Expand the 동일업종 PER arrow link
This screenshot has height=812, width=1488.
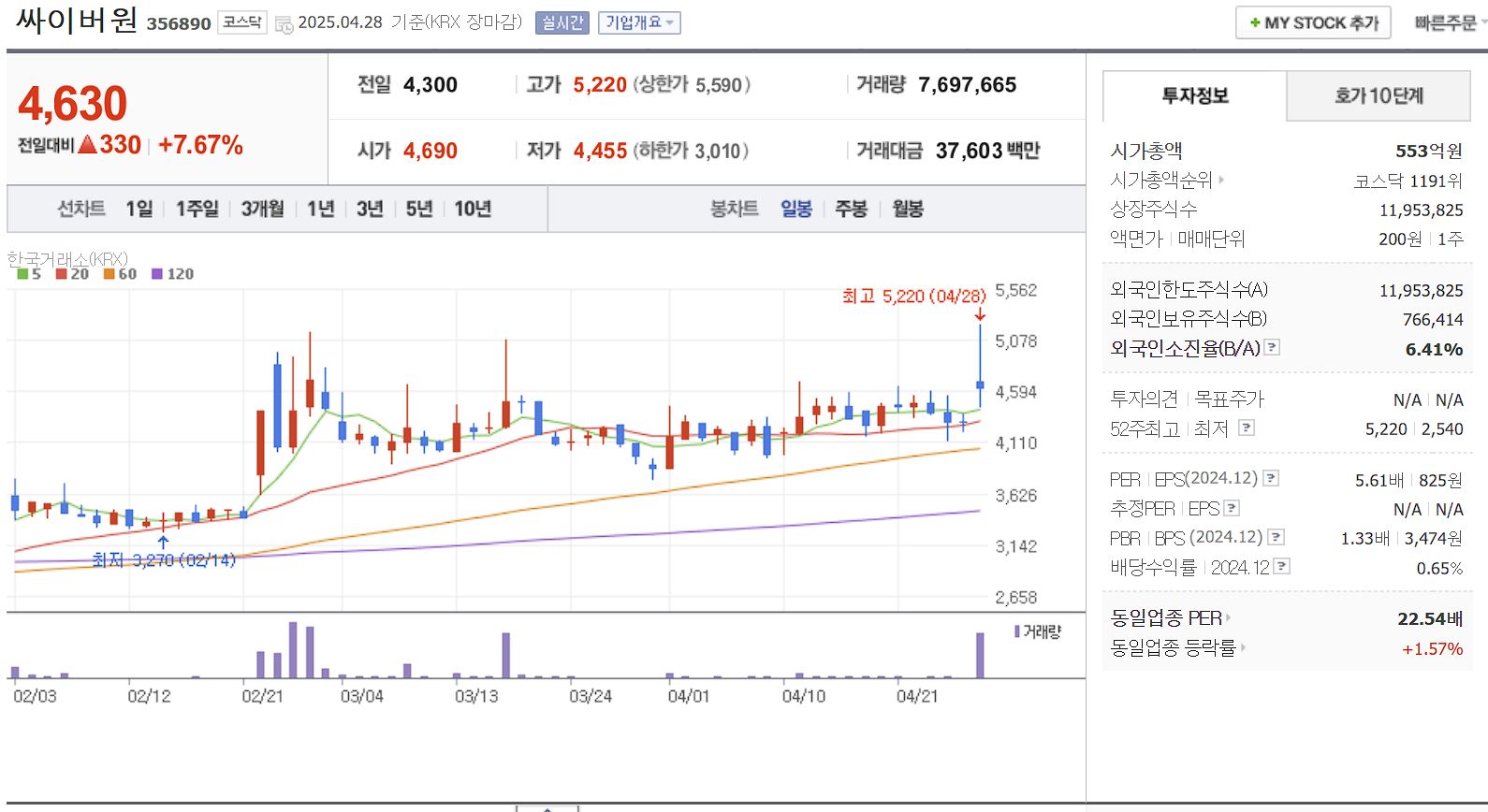tap(1228, 617)
